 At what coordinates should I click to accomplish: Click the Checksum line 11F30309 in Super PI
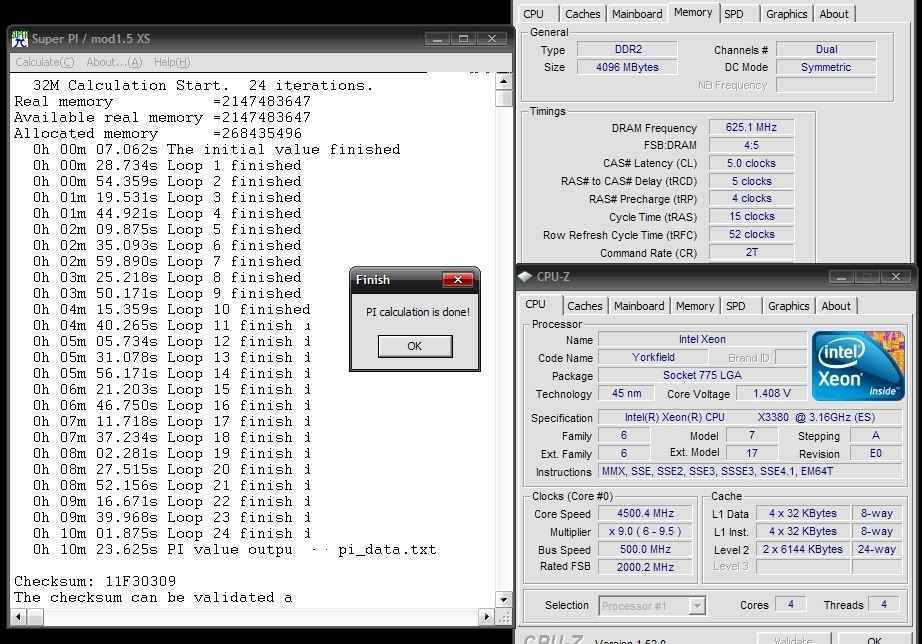click(95, 582)
